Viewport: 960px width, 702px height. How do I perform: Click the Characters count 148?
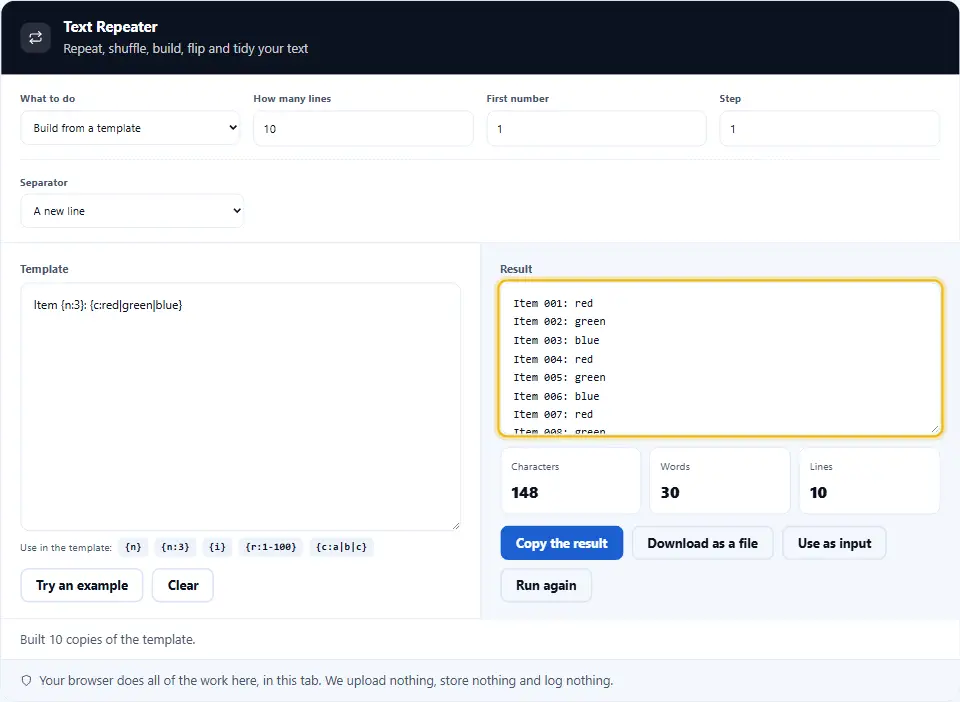point(525,493)
